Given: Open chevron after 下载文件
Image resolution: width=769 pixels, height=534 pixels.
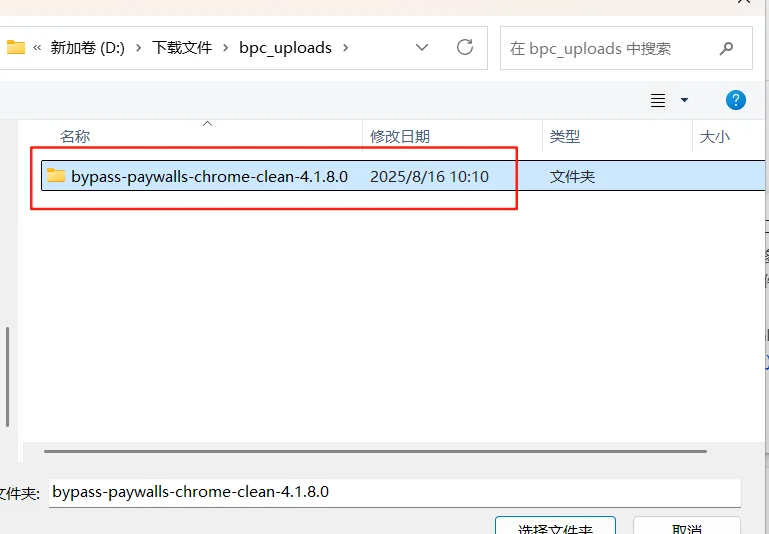Looking at the screenshot, I should pos(226,48).
